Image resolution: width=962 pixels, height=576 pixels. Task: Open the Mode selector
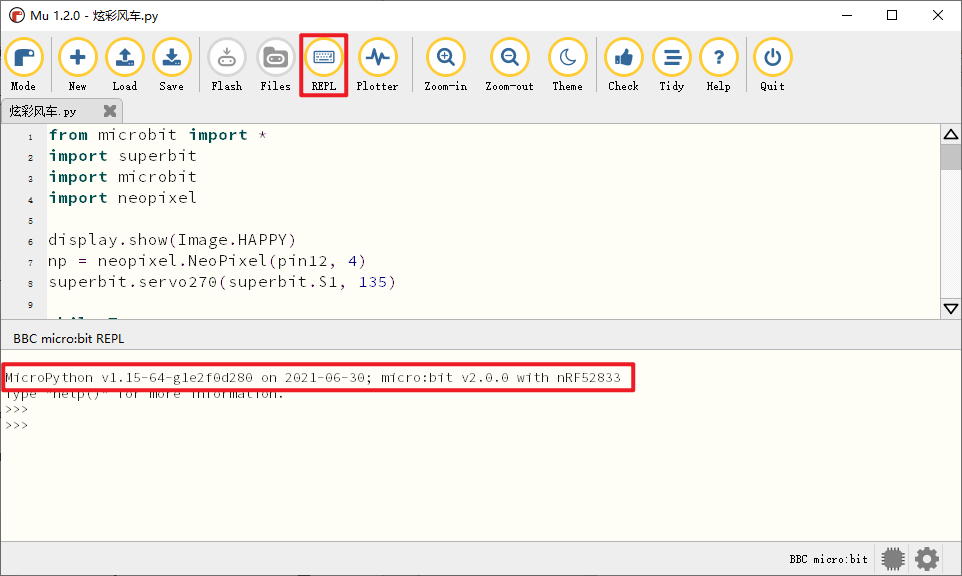23,64
